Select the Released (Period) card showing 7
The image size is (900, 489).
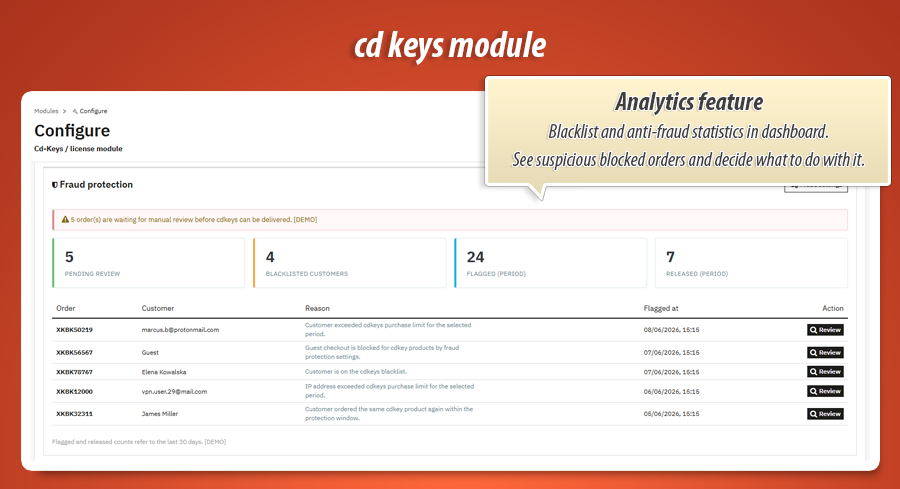tap(751, 263)
